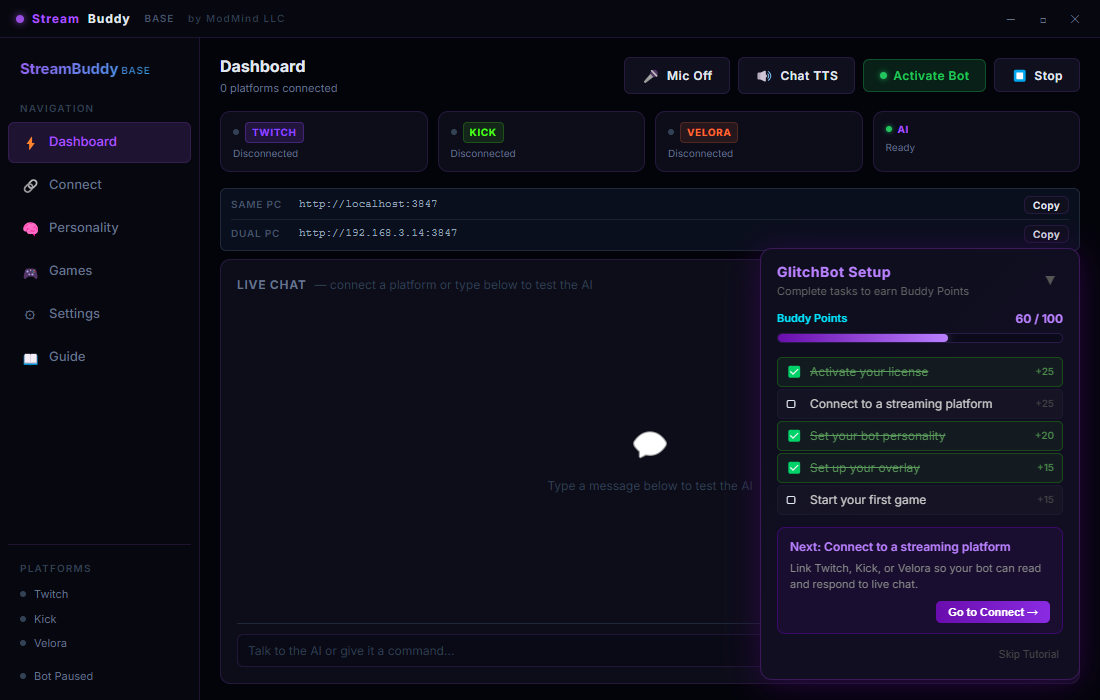Click the Disconnected text under TWITCH

click(x=265, y=154)
